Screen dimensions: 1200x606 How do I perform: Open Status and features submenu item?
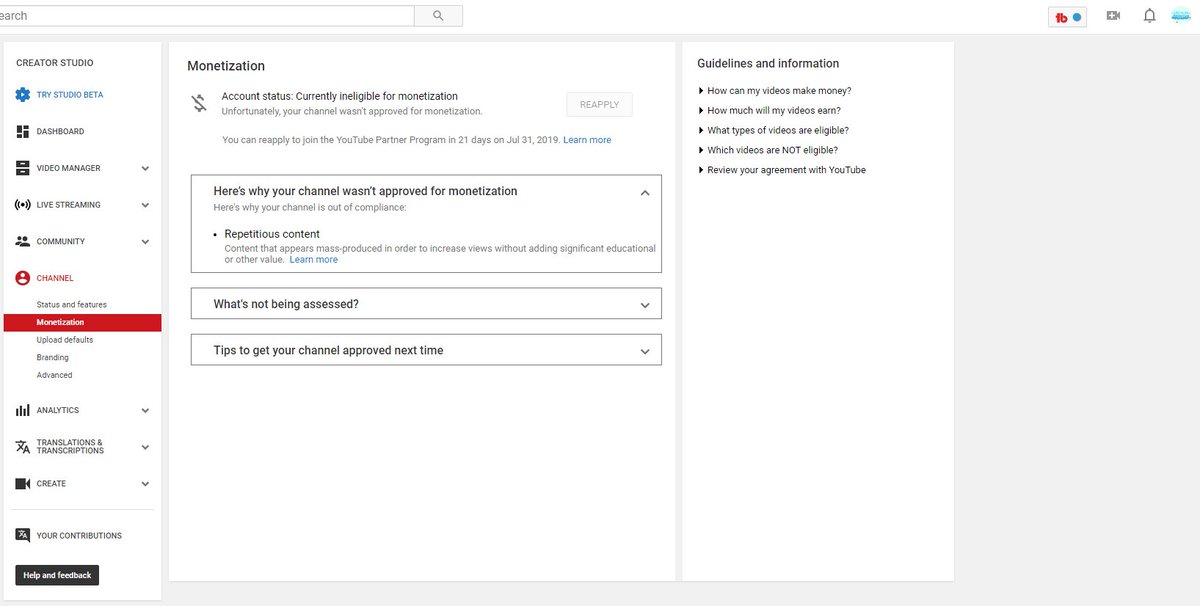(x=72, y=305)
